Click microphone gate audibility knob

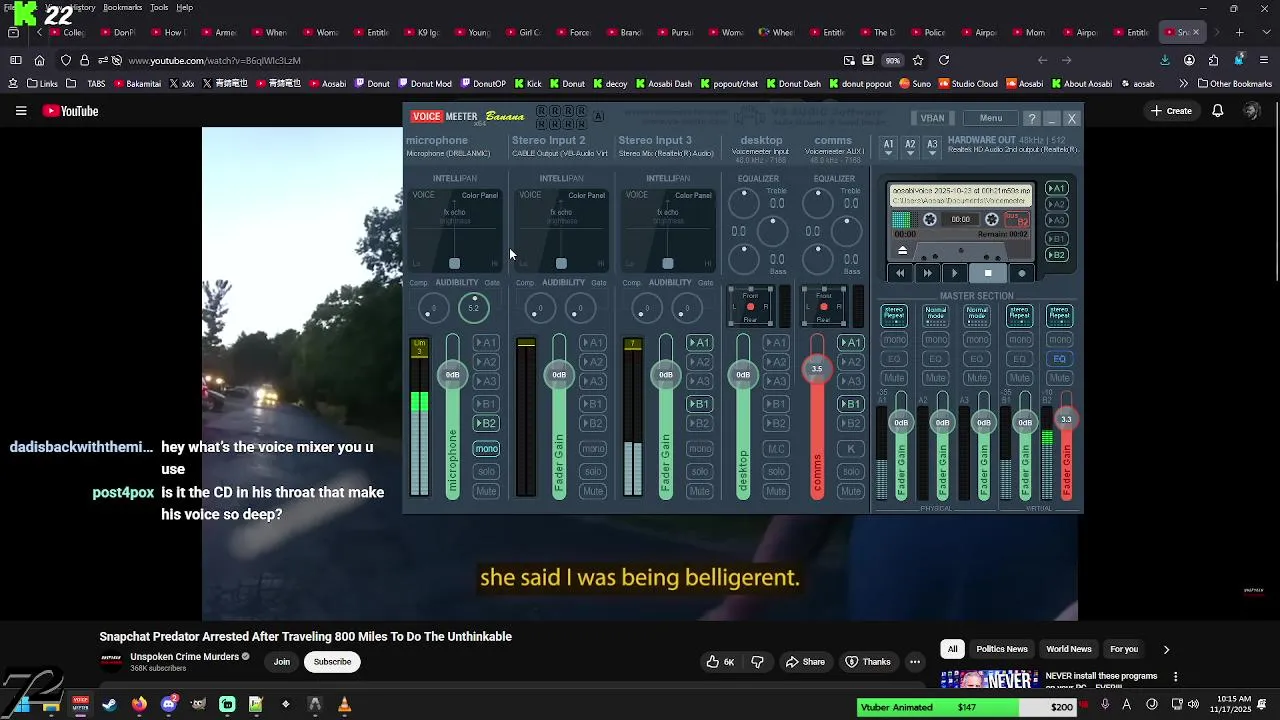474,308
